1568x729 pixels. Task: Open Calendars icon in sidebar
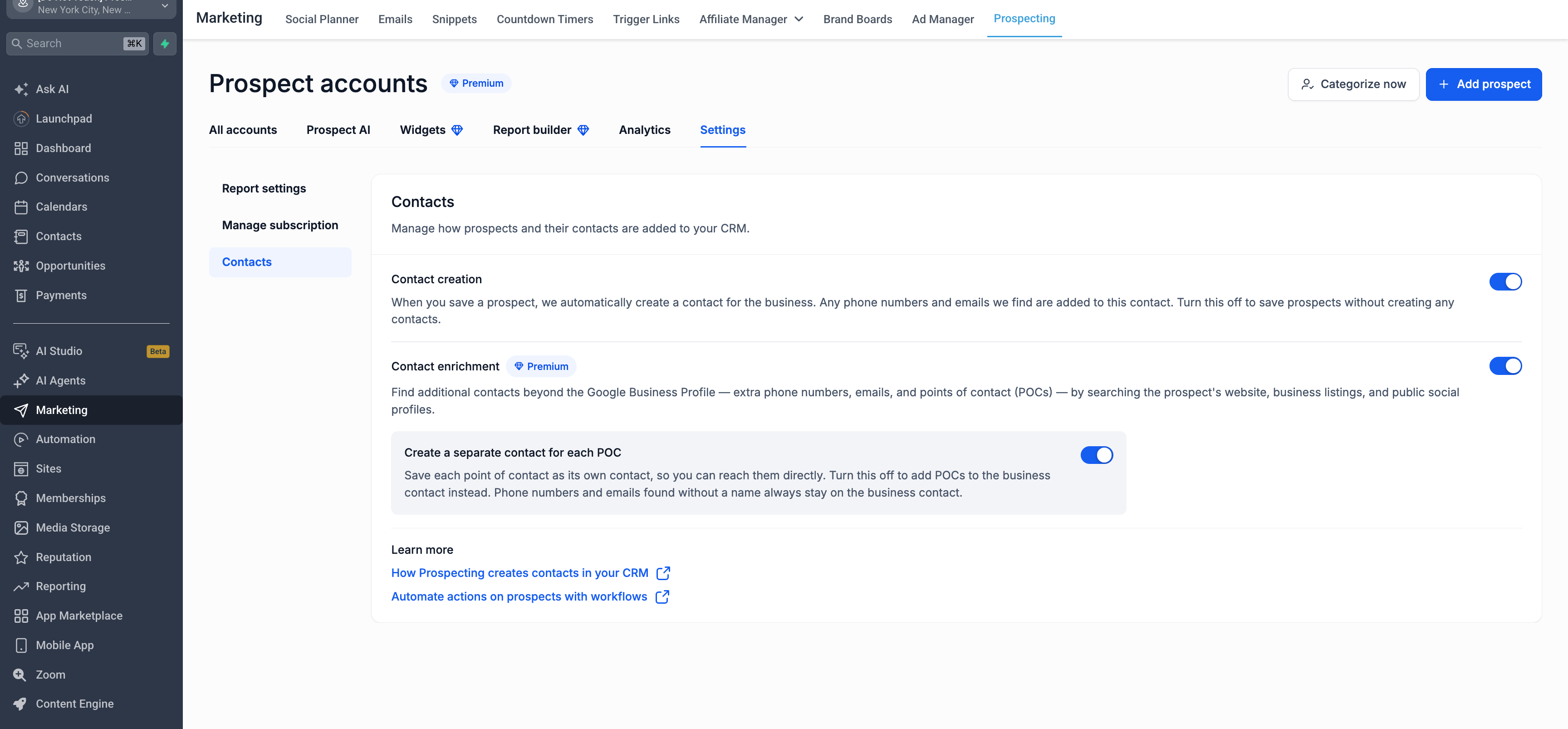[x=21, y=207]
